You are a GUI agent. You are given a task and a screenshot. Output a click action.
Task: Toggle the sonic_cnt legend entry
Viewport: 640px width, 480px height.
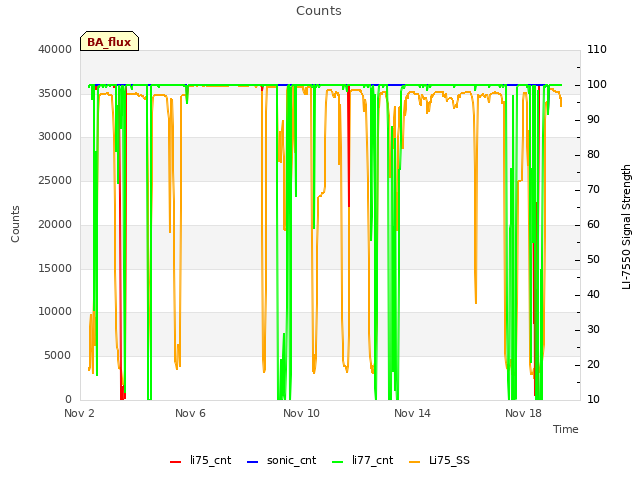point(282,460)
